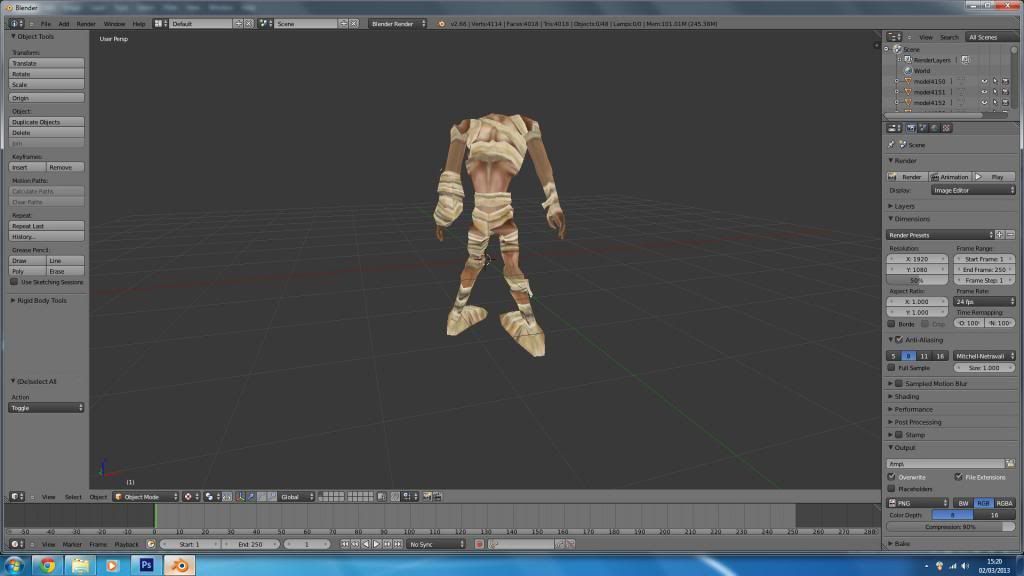The image size is (1024, 576).
Task: Open the Playback menu in timeline
Action: pyautogui.click(x=126, y=544)
